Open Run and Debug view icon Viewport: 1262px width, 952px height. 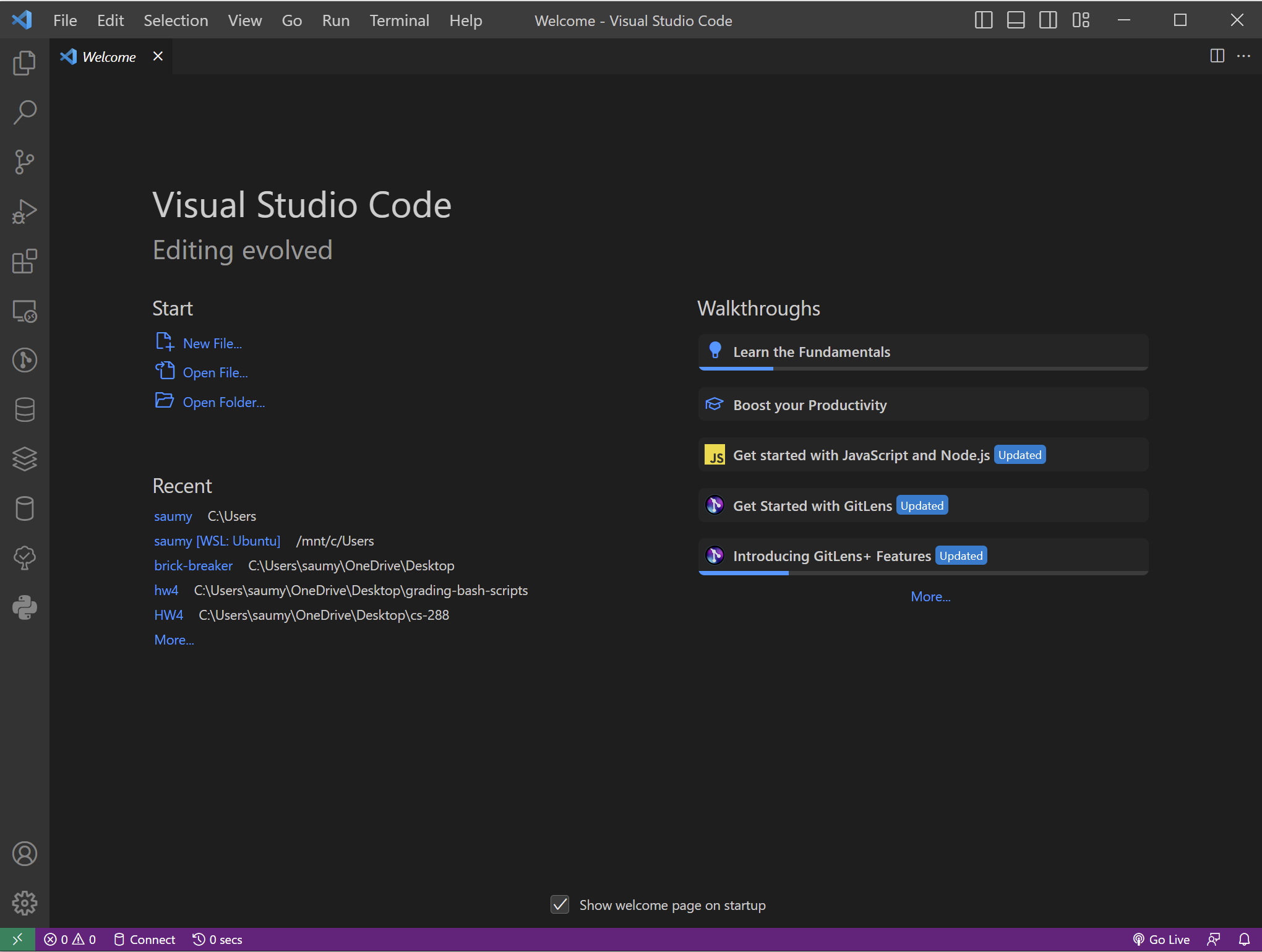(25, 212)
